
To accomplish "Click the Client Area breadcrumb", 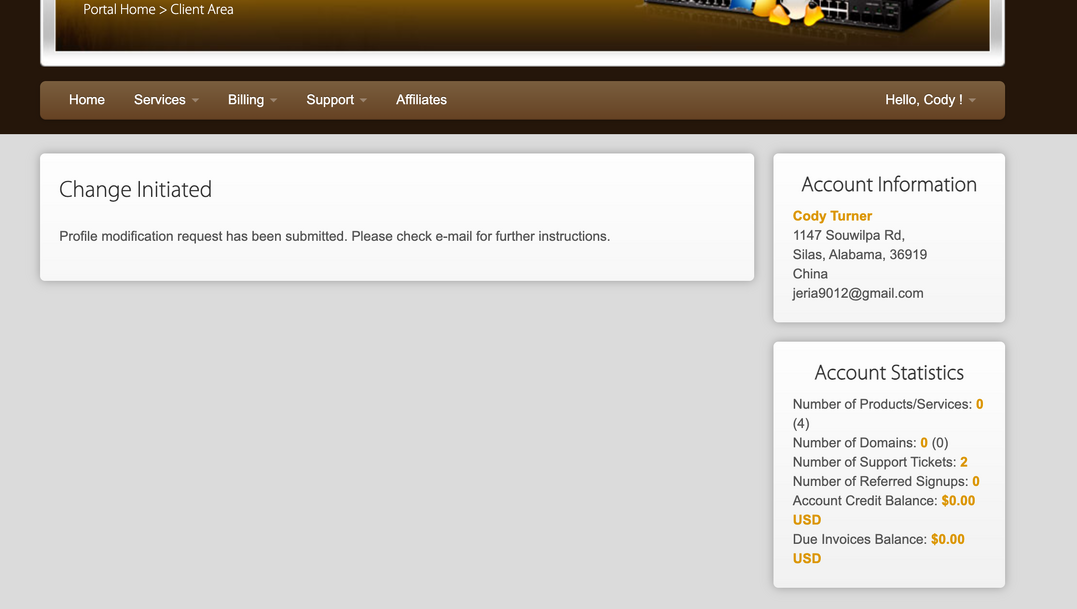I will point(202,10).
